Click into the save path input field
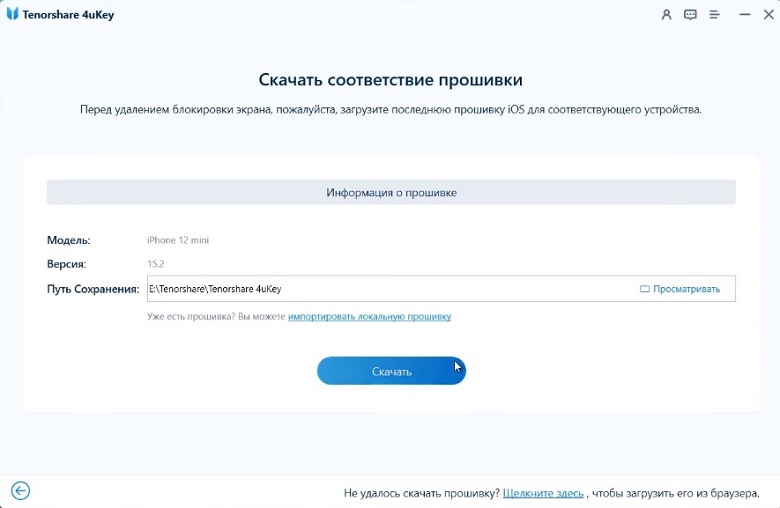780x508 pixels. tap(390, 289)
